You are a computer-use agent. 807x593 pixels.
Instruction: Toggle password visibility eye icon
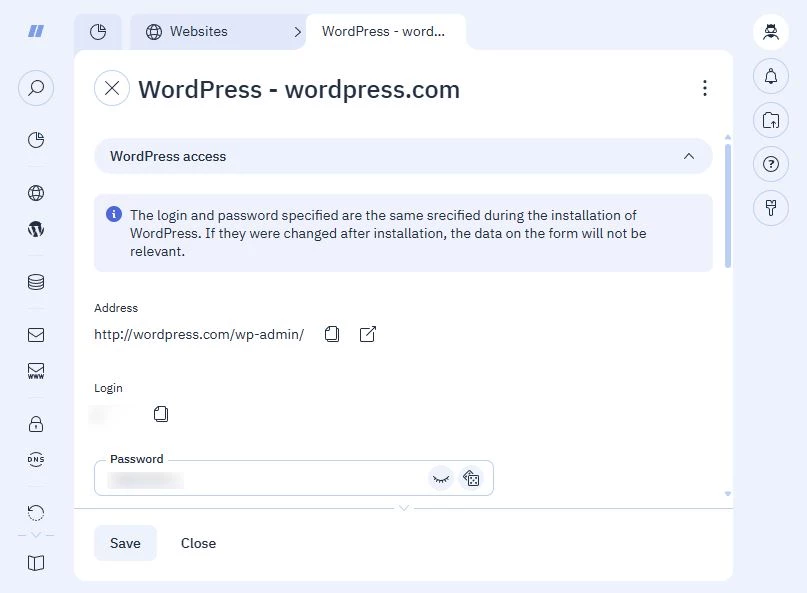441,479
